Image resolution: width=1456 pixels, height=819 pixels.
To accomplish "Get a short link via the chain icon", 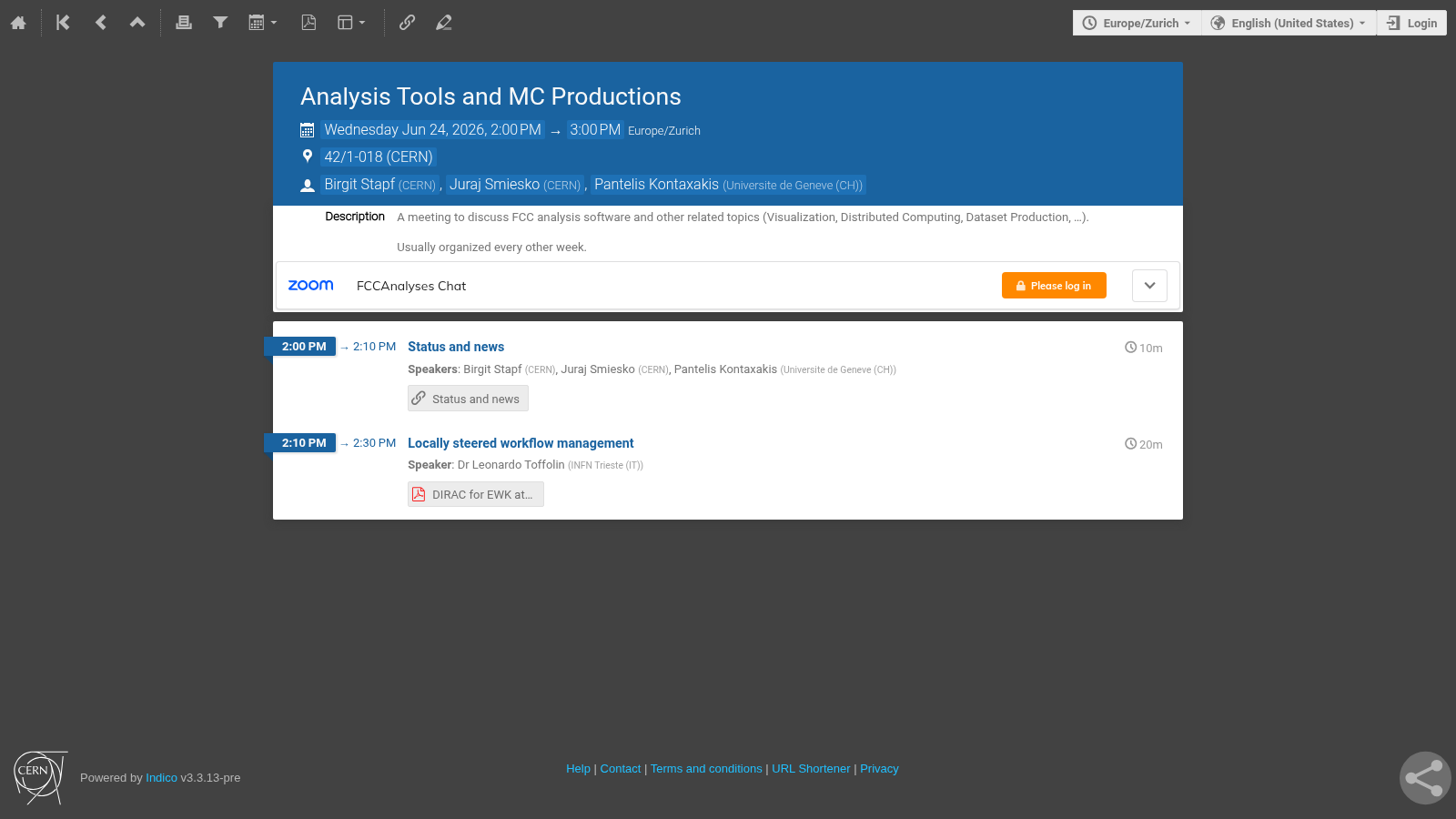I will click(407, 23).
